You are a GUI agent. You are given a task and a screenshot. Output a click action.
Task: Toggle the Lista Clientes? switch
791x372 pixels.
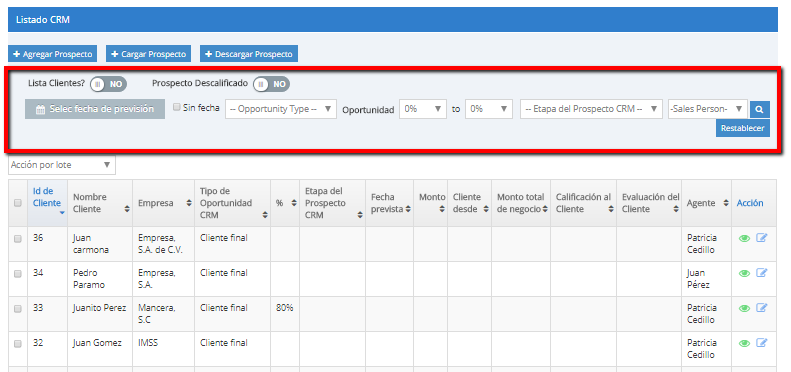click(108, 84)
